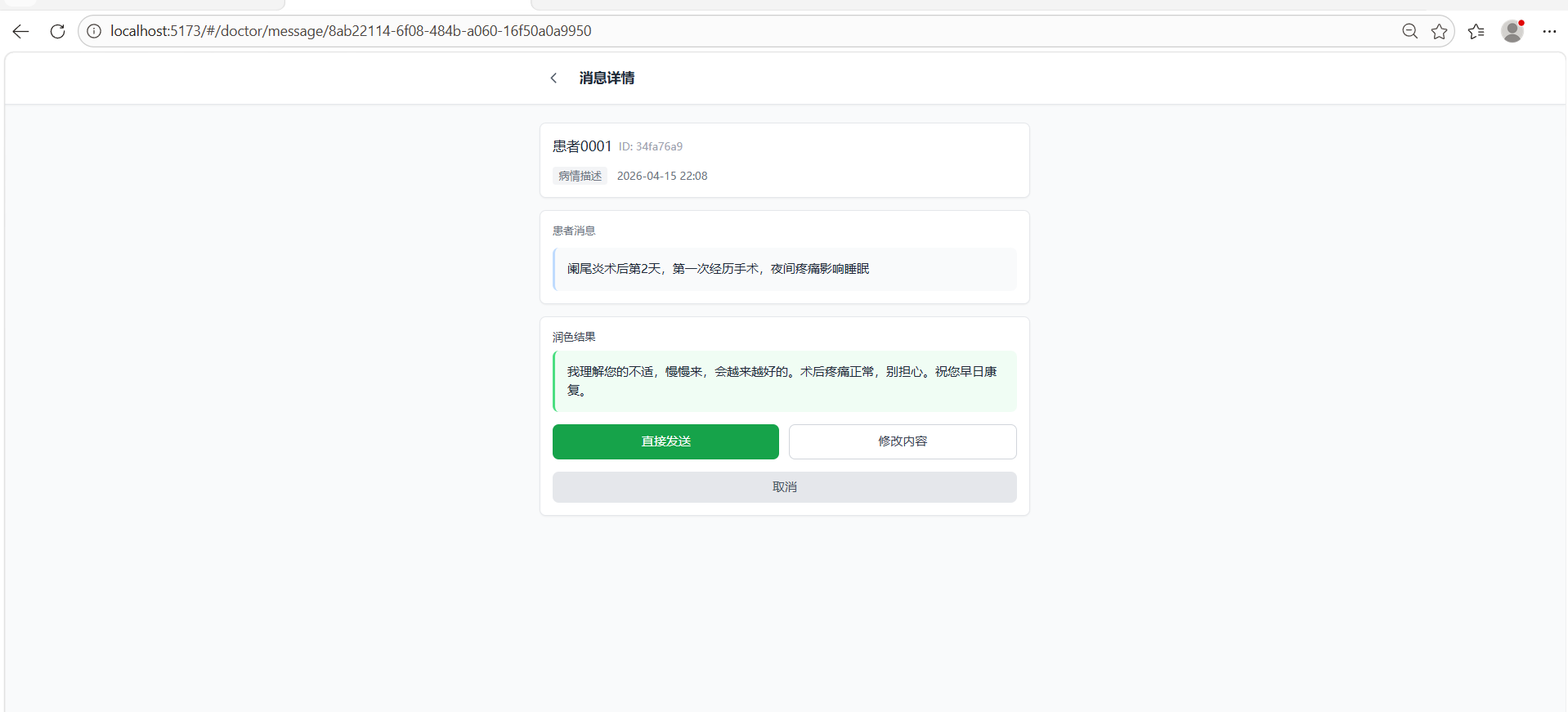Click the 病情描述 tag
1568x712 pixels.
click(580, 176)
